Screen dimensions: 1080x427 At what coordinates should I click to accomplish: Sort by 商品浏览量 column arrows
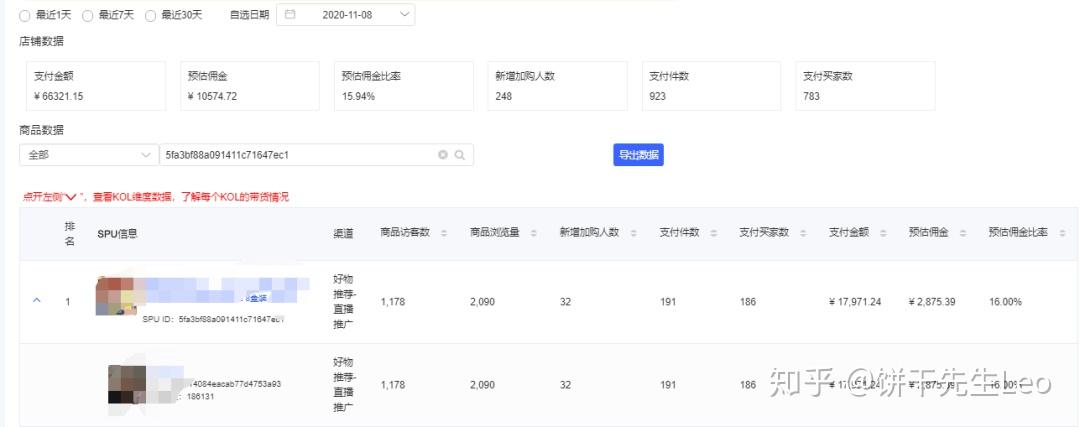(x=534, y=233)
